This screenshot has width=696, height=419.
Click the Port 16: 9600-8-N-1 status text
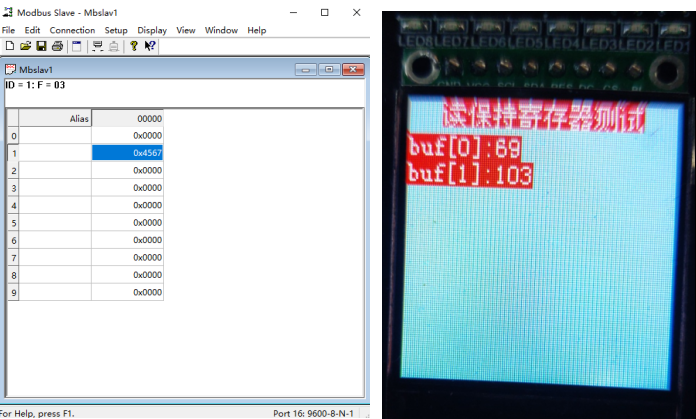313,413
